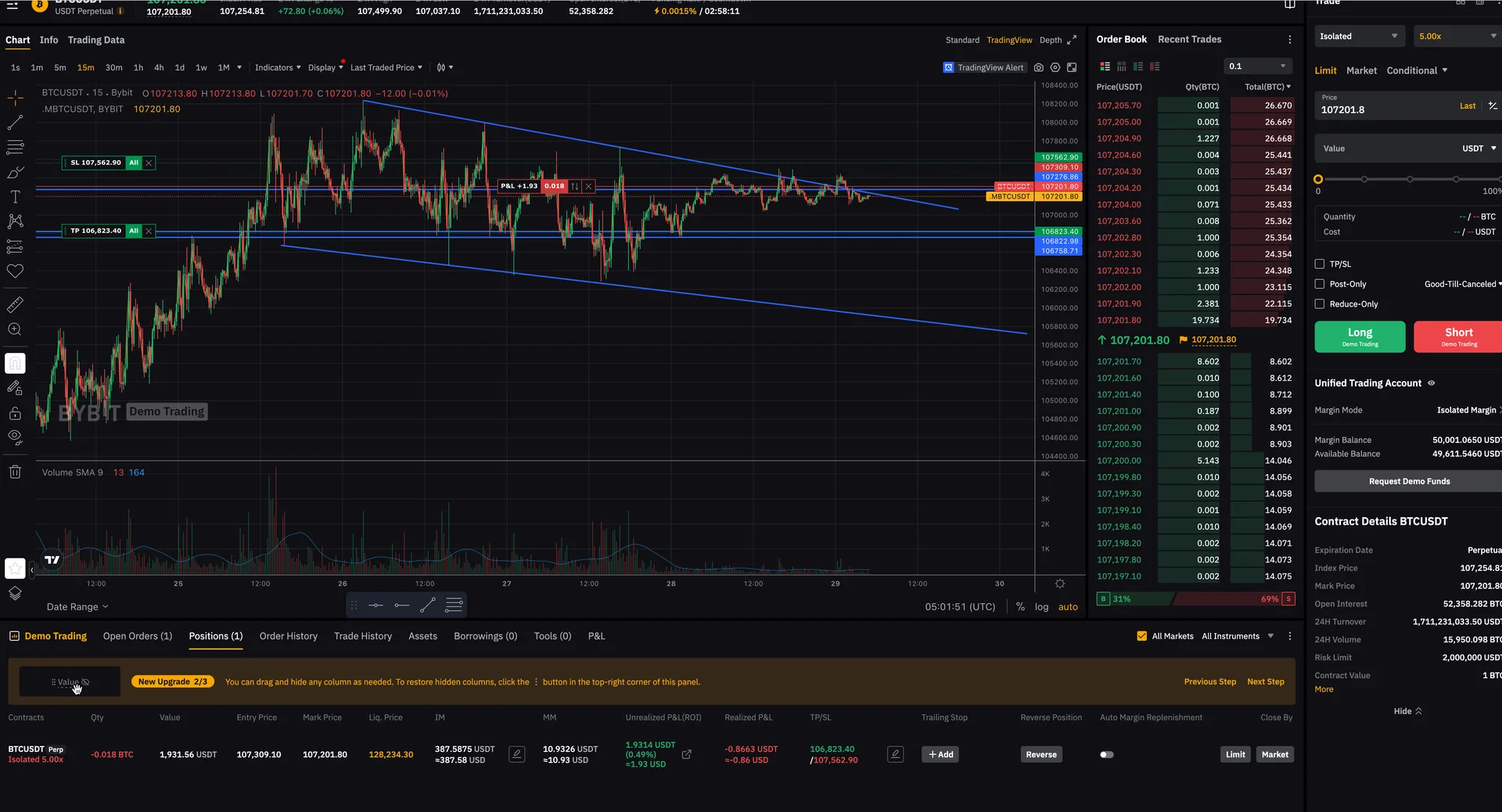Select the text annotation tool

click(x=15, y=197)
